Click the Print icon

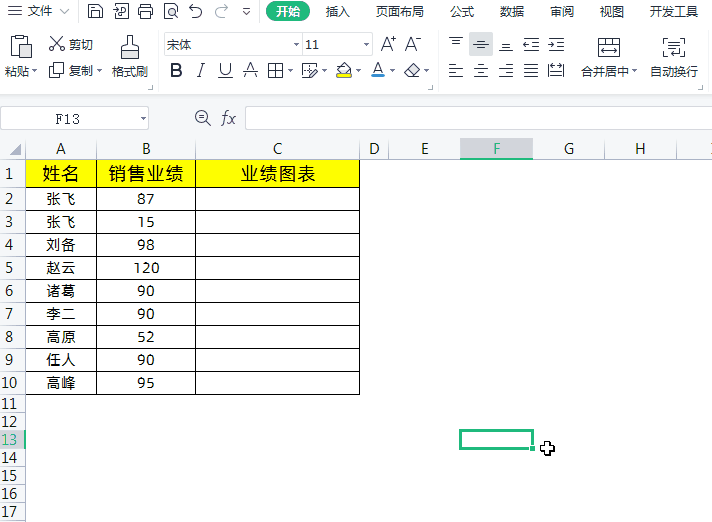[145, 11]
